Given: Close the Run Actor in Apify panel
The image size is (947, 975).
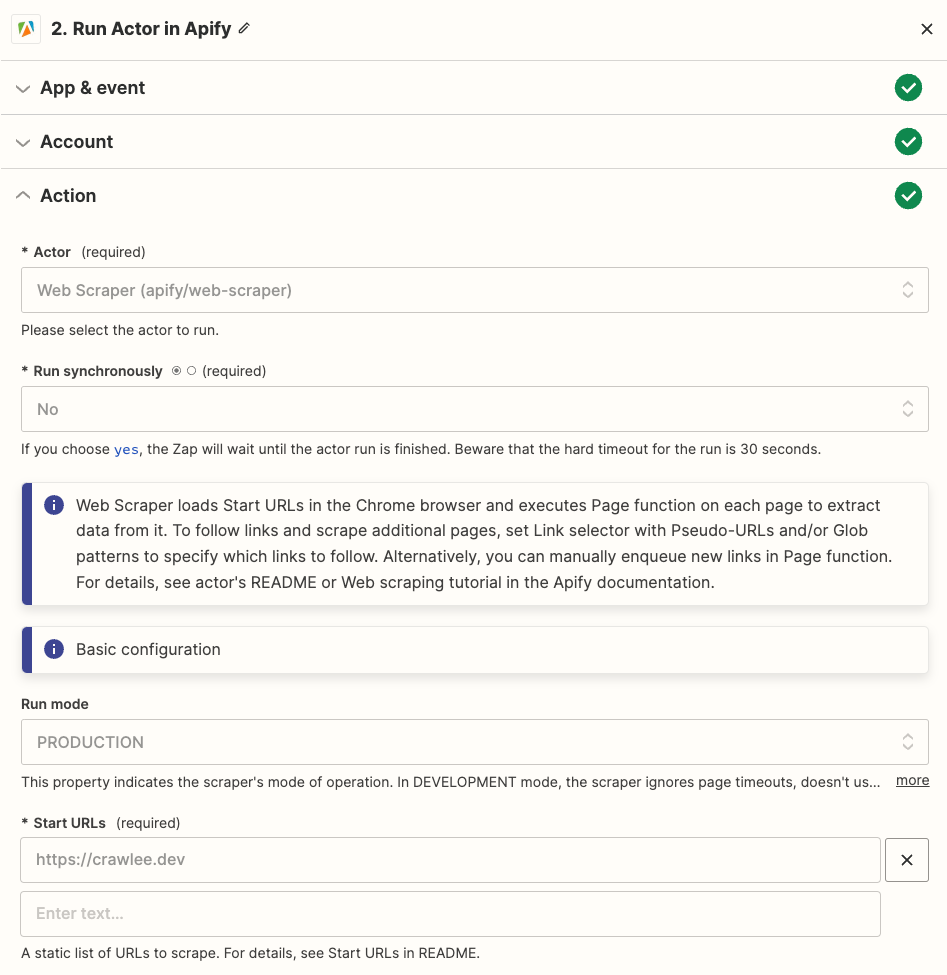Looking at the screenshot, I should (x=926, y=29).
